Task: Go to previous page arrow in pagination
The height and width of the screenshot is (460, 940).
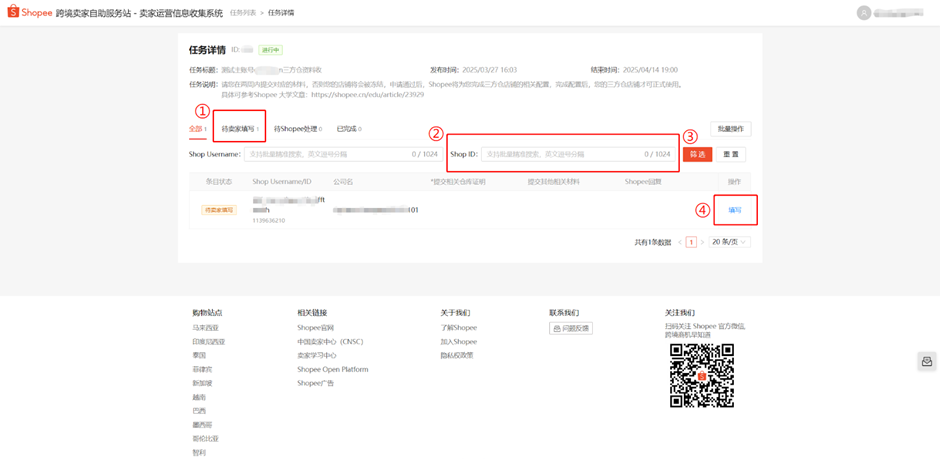Action: (x=680, y=242)
